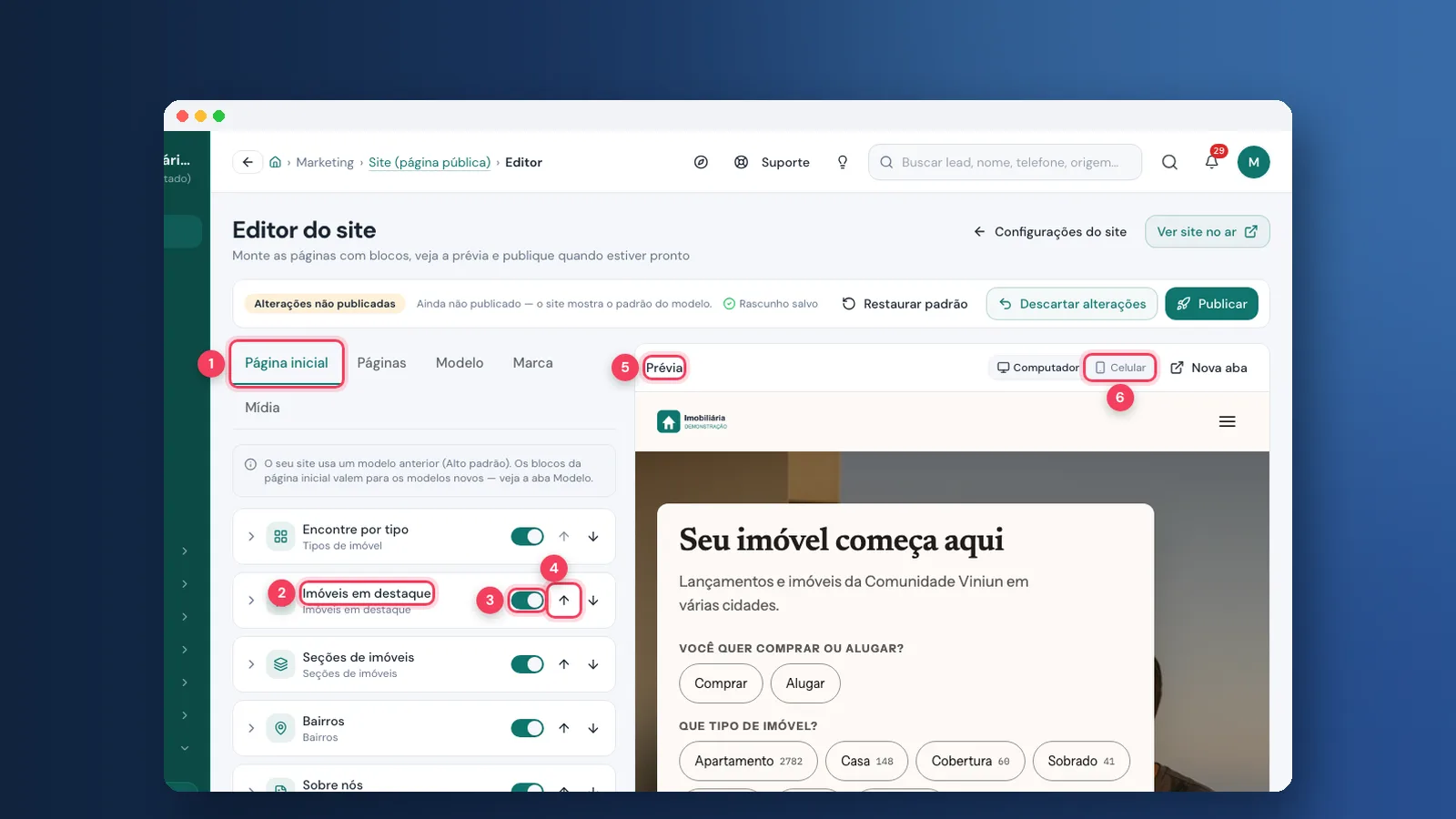Switch to the Modelo tab
This screenshot has width=1456, height=819.
460,363
